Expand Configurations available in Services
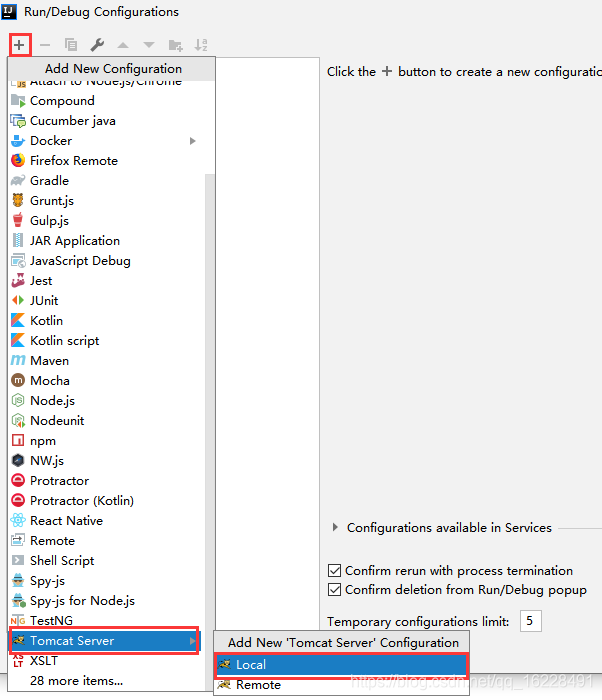602x700 pixels. pyautogui.click(x=335, y=527)
